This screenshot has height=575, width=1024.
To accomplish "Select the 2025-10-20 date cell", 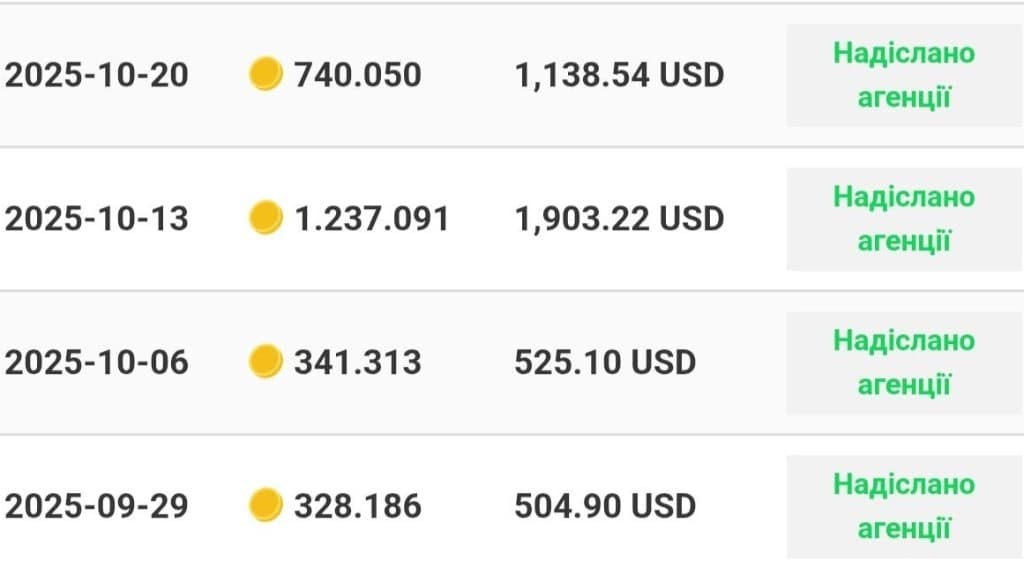I will tap(97, 75).
